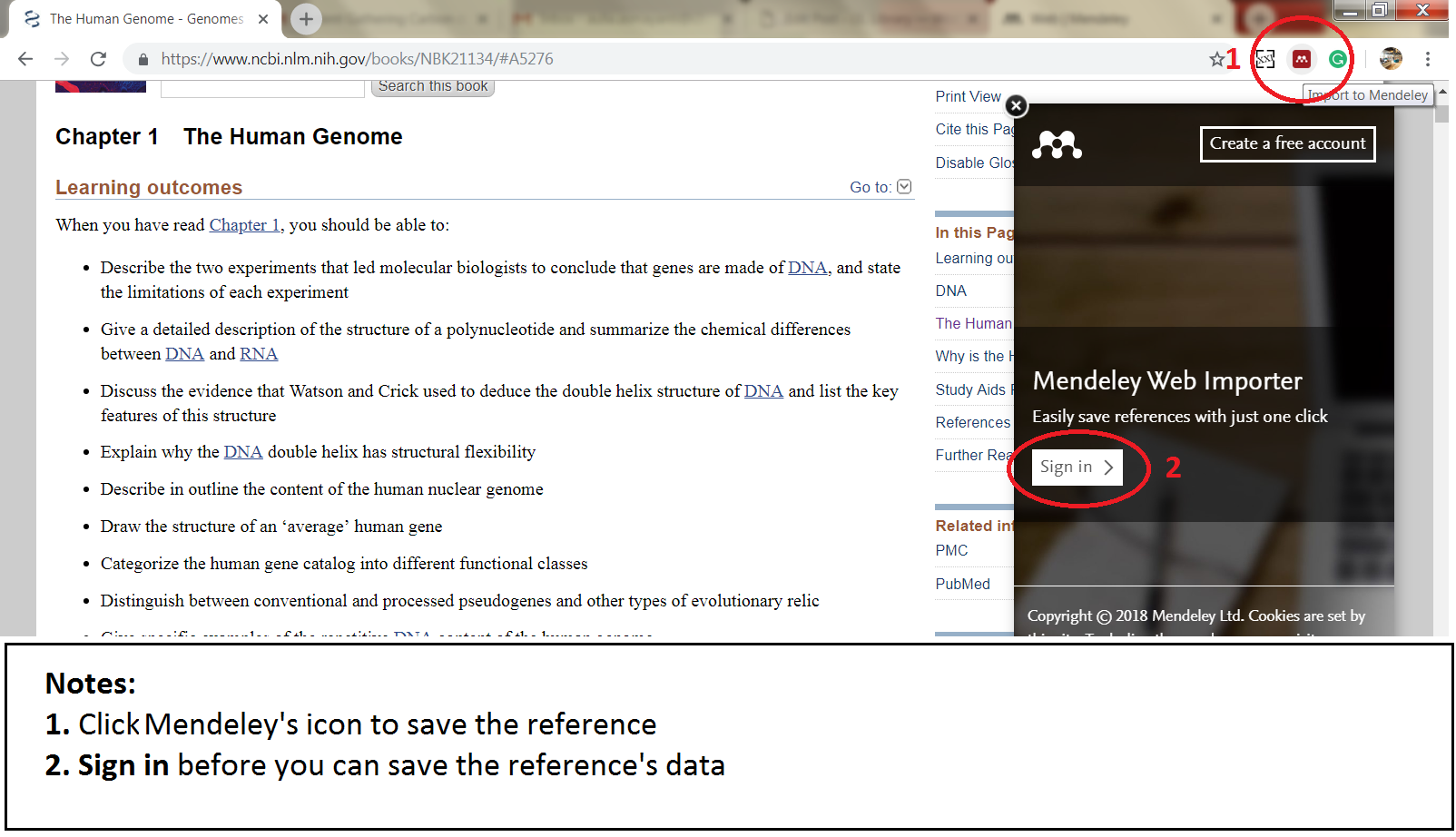Open a new browser tab
Screen dimensions: 1456x837
(306, 18)
